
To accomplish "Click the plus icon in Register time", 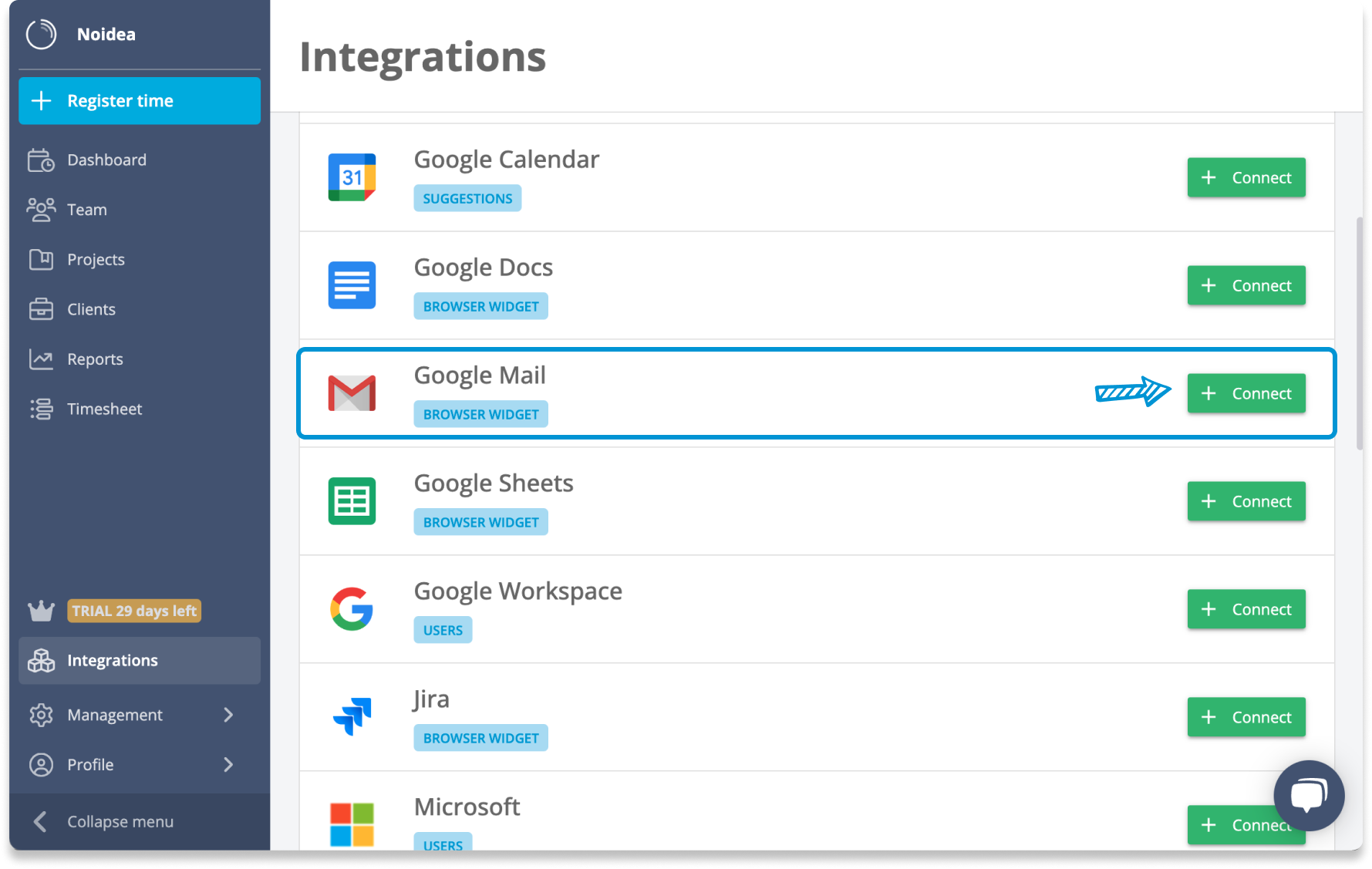I will click(x=41, y=101).
